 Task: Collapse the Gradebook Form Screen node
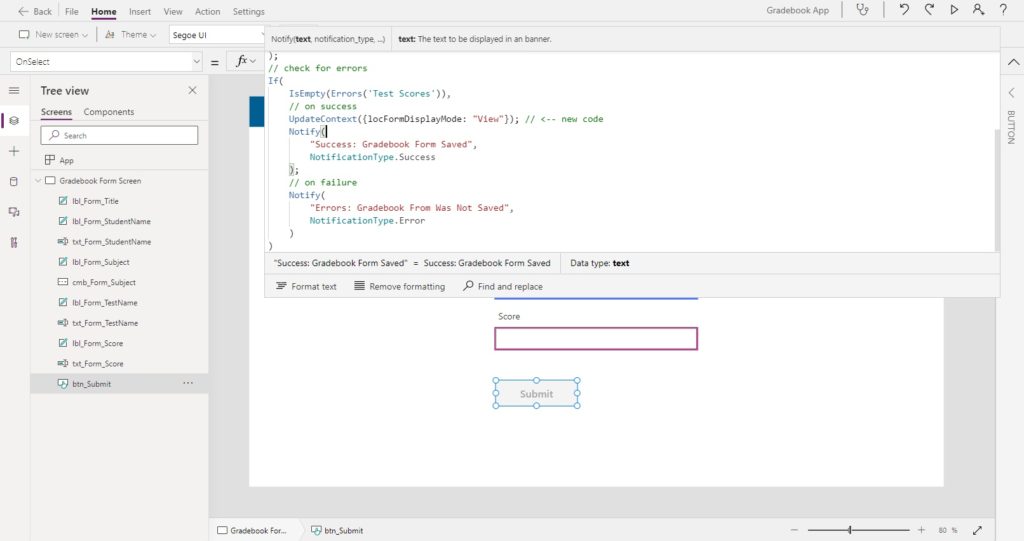click(38, 181)
